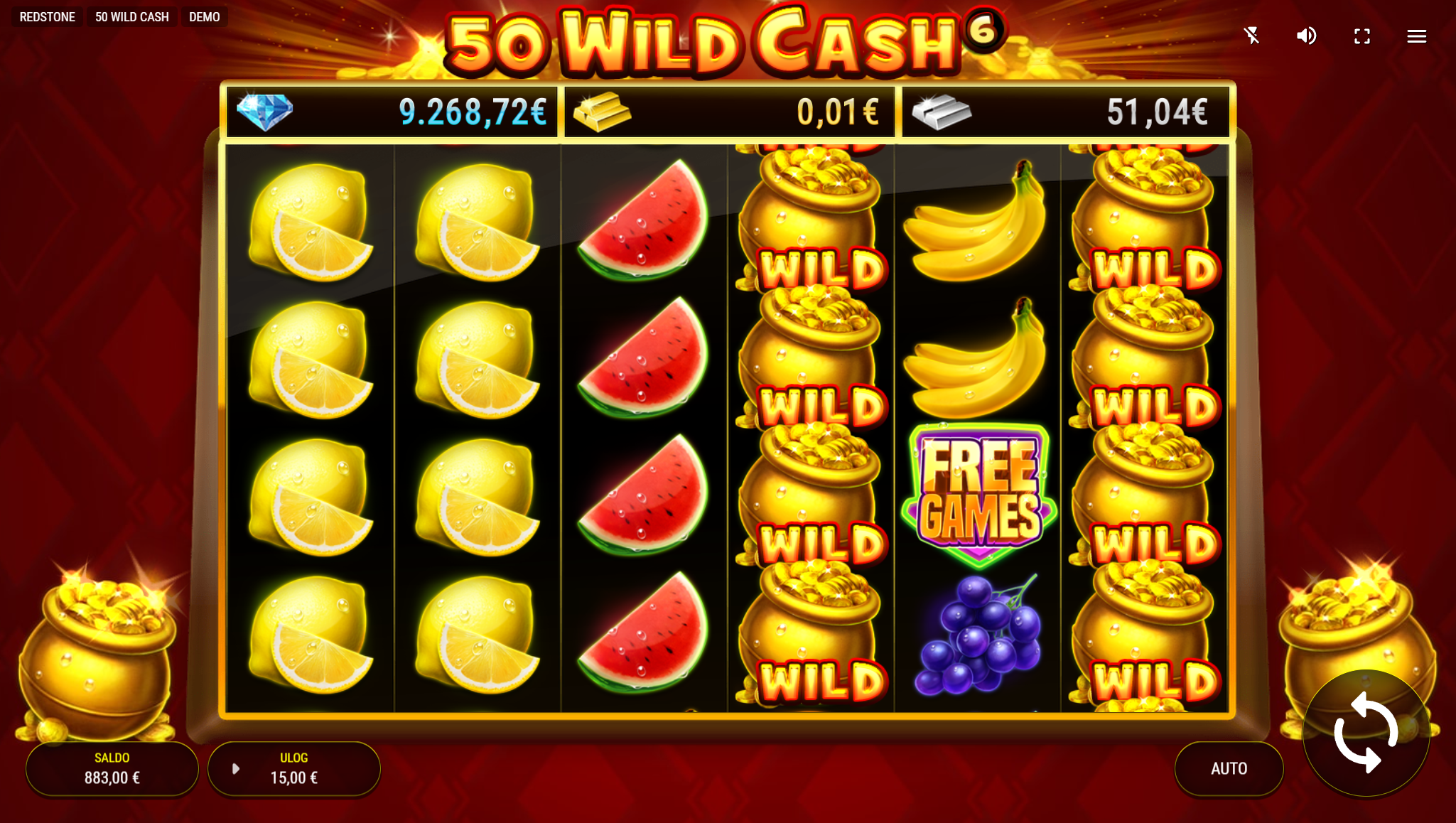Click the silver bars jackpot icon
The height and width of the screenshot is (823, 1456).
(x=941, y=112)
